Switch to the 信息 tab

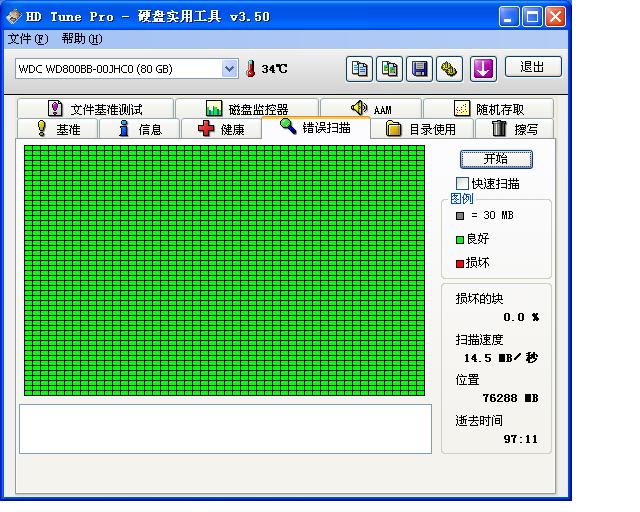click(140, 129)
